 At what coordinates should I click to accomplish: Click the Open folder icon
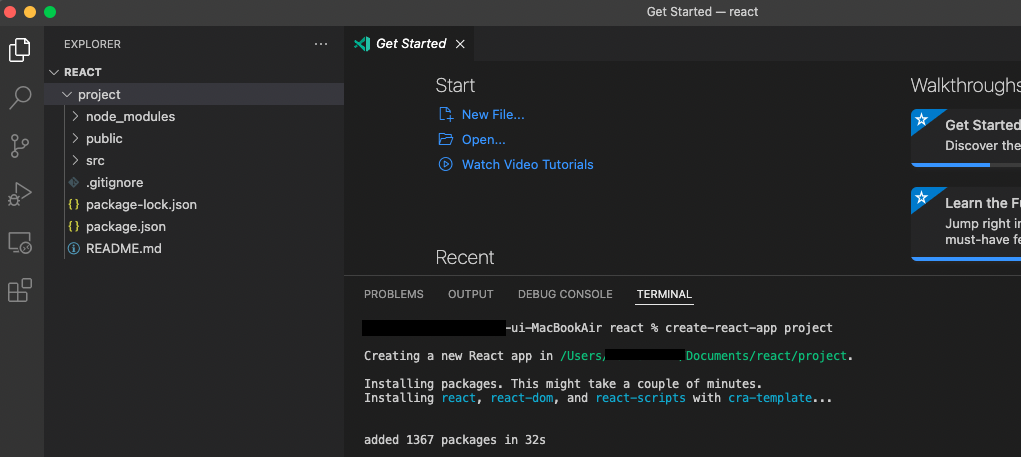[x=445, y=139]
